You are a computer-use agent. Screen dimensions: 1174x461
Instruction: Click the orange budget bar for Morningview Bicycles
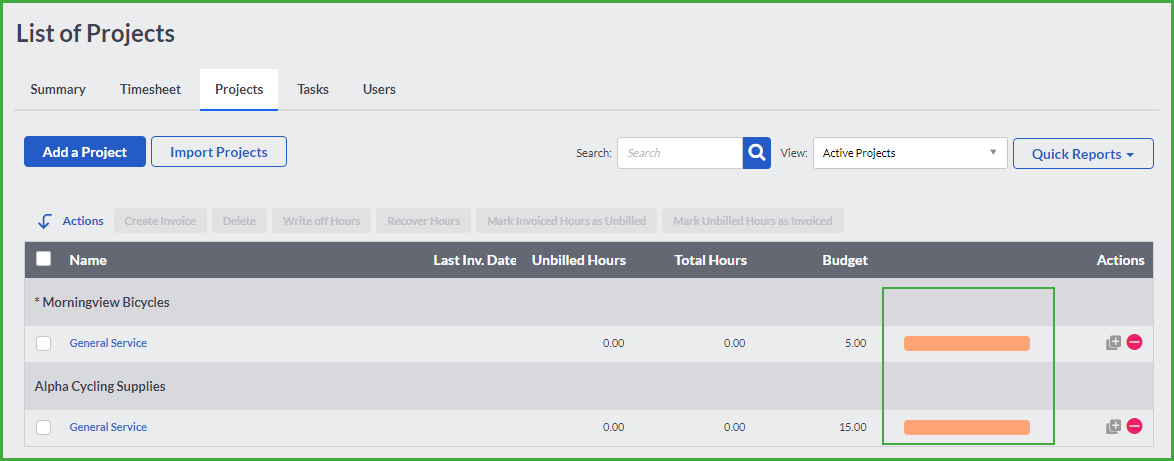(967, 344)
